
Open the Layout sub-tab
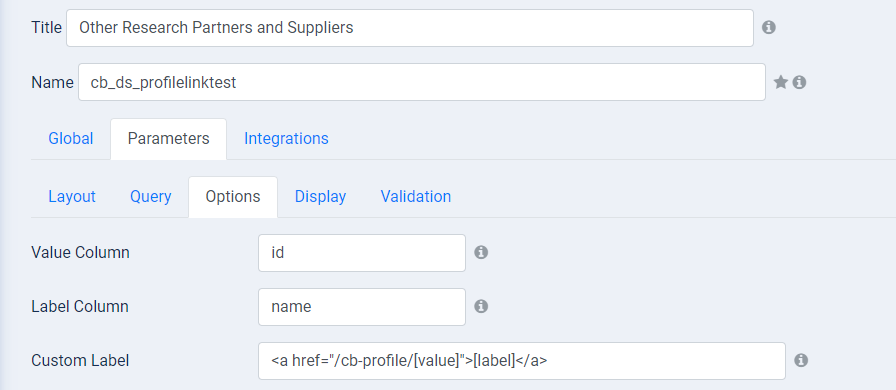tap(72, 197)
